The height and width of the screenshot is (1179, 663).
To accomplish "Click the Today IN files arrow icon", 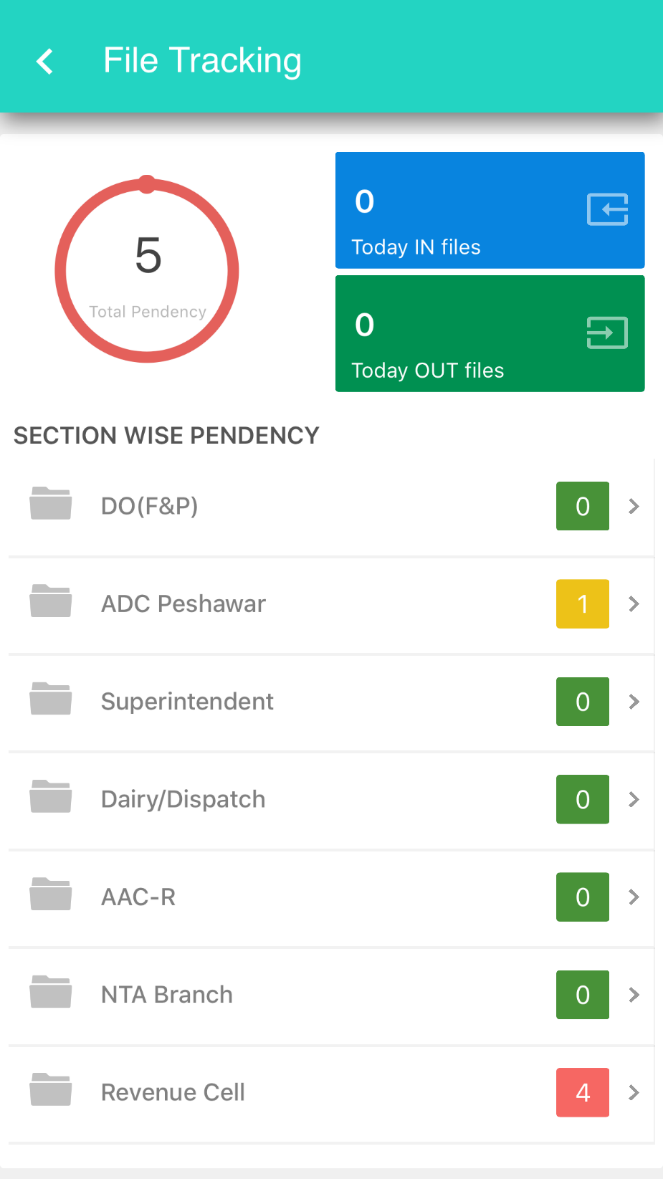I will [x=607, y=209].
